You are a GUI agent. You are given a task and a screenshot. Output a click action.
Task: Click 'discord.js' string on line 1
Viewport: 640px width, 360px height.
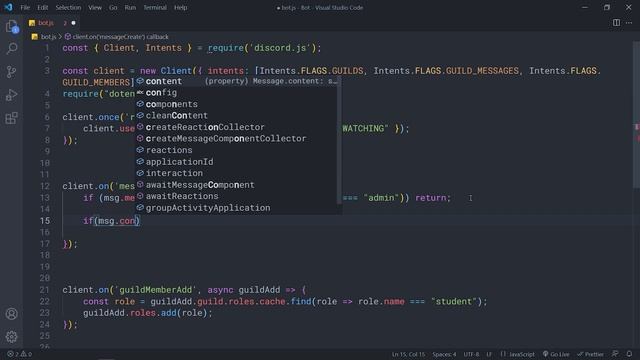tap(280, 48)
